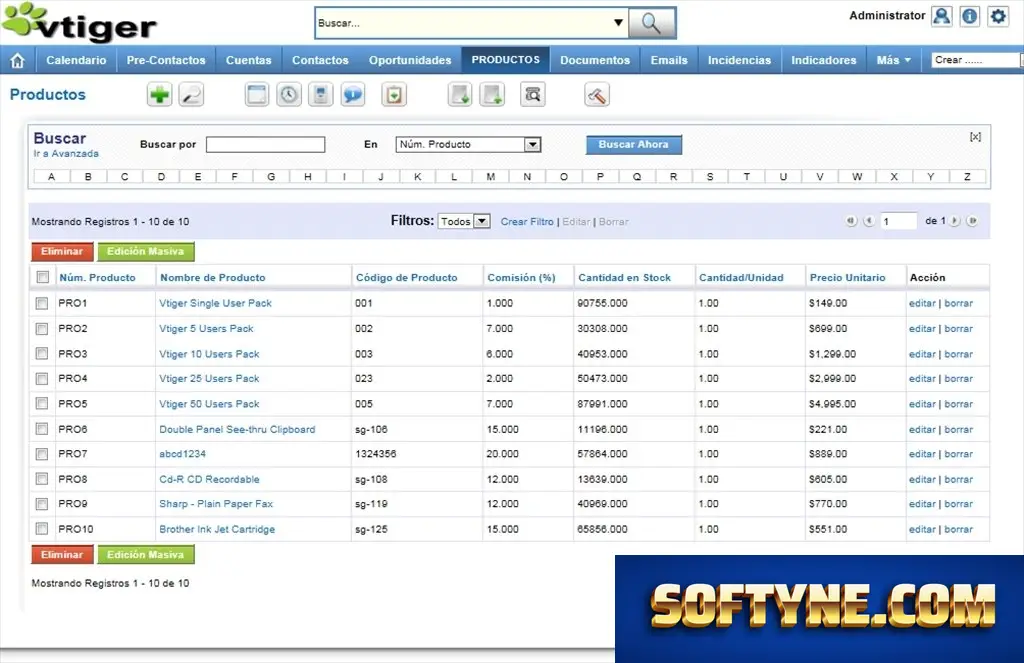The width and height of the screenshot is (1024, 663).
Task: Open the Pre-Contactos tab
Action: point(166,61)
